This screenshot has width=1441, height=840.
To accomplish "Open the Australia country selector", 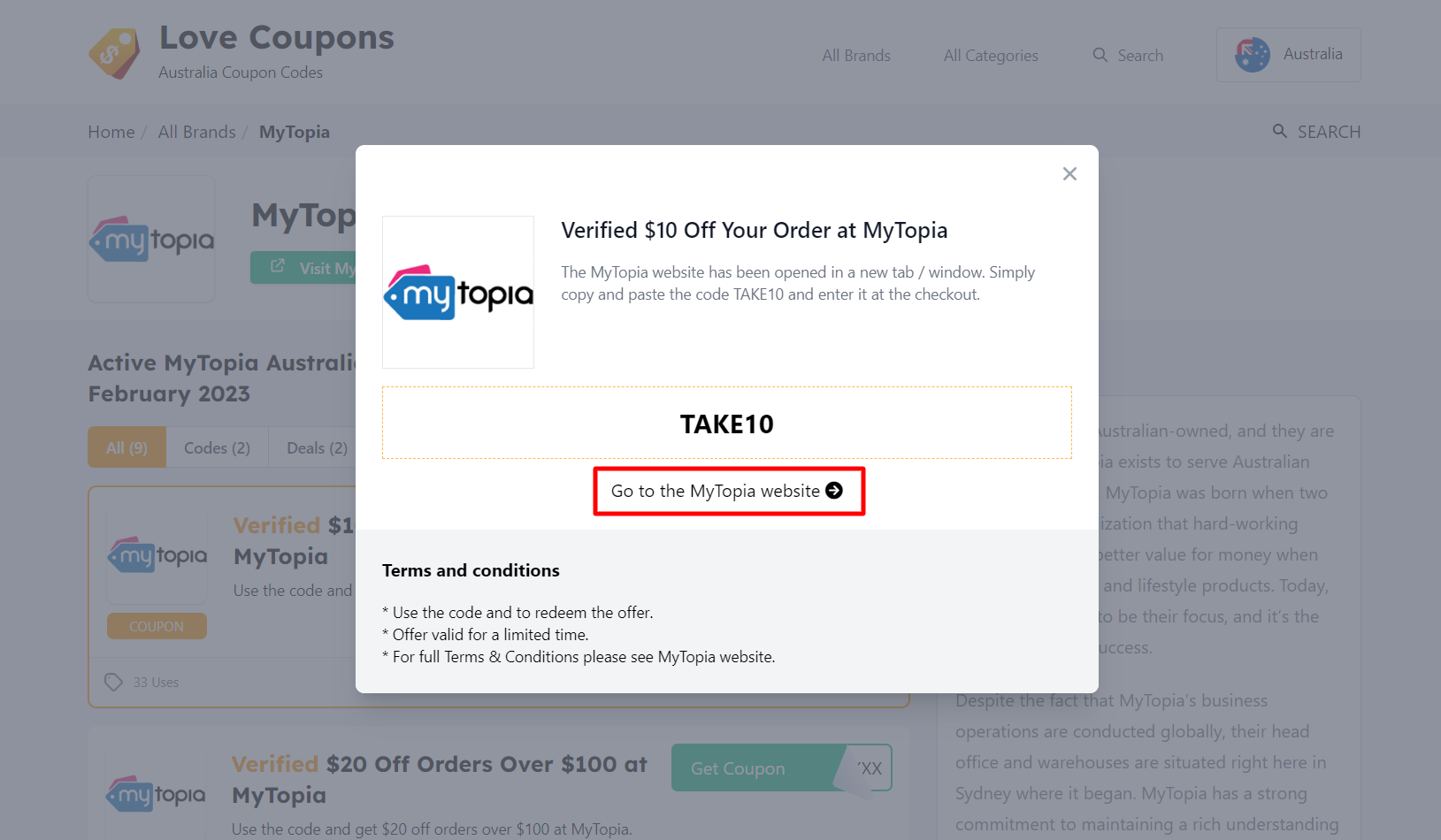I will [1288, 54].
